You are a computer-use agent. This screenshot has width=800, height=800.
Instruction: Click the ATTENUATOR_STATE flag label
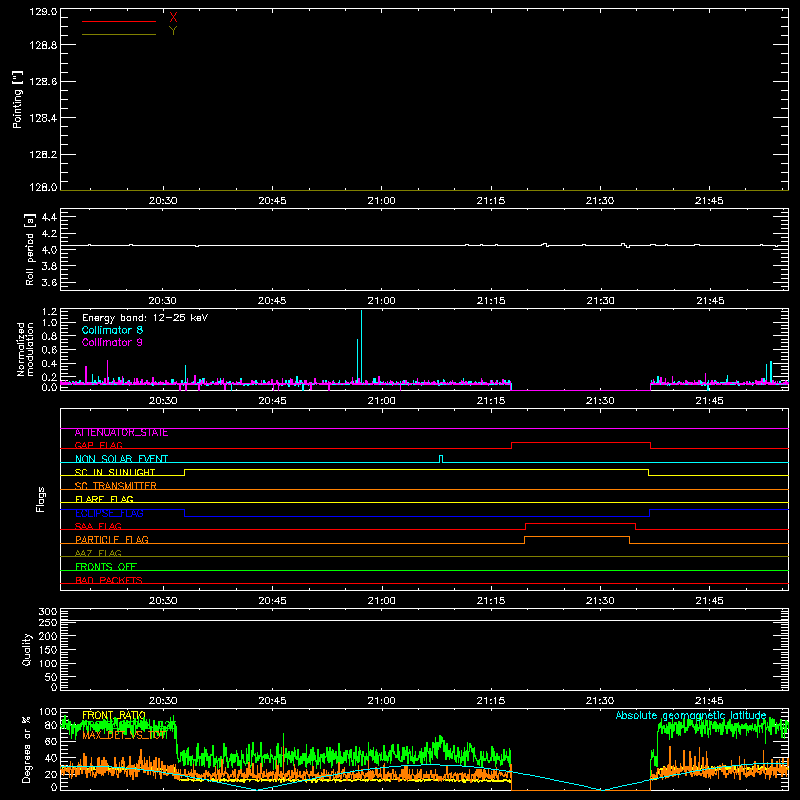pos(121,433)
